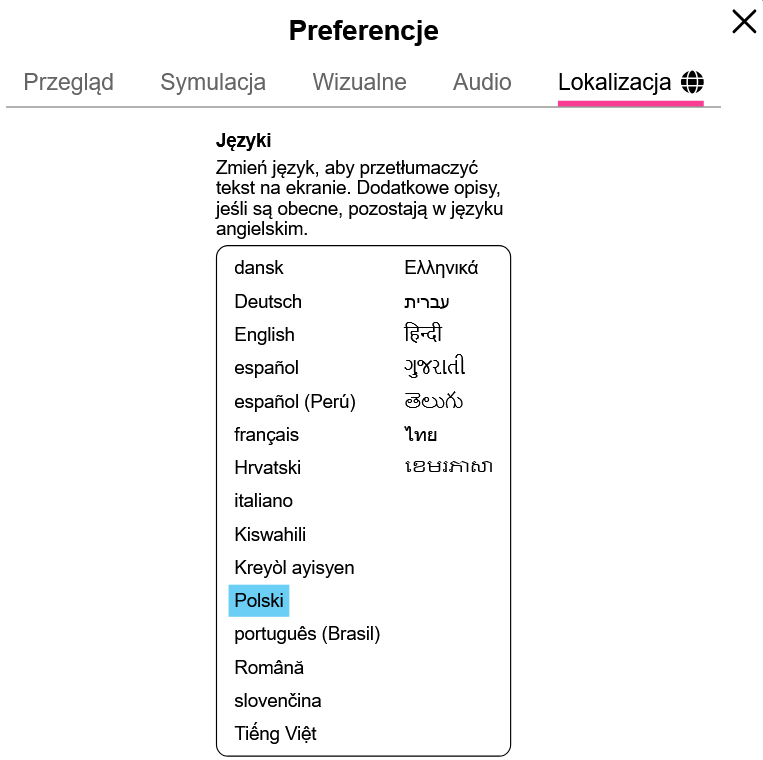Click the globe icon on Lokalizacja tab

coord(692,82)
